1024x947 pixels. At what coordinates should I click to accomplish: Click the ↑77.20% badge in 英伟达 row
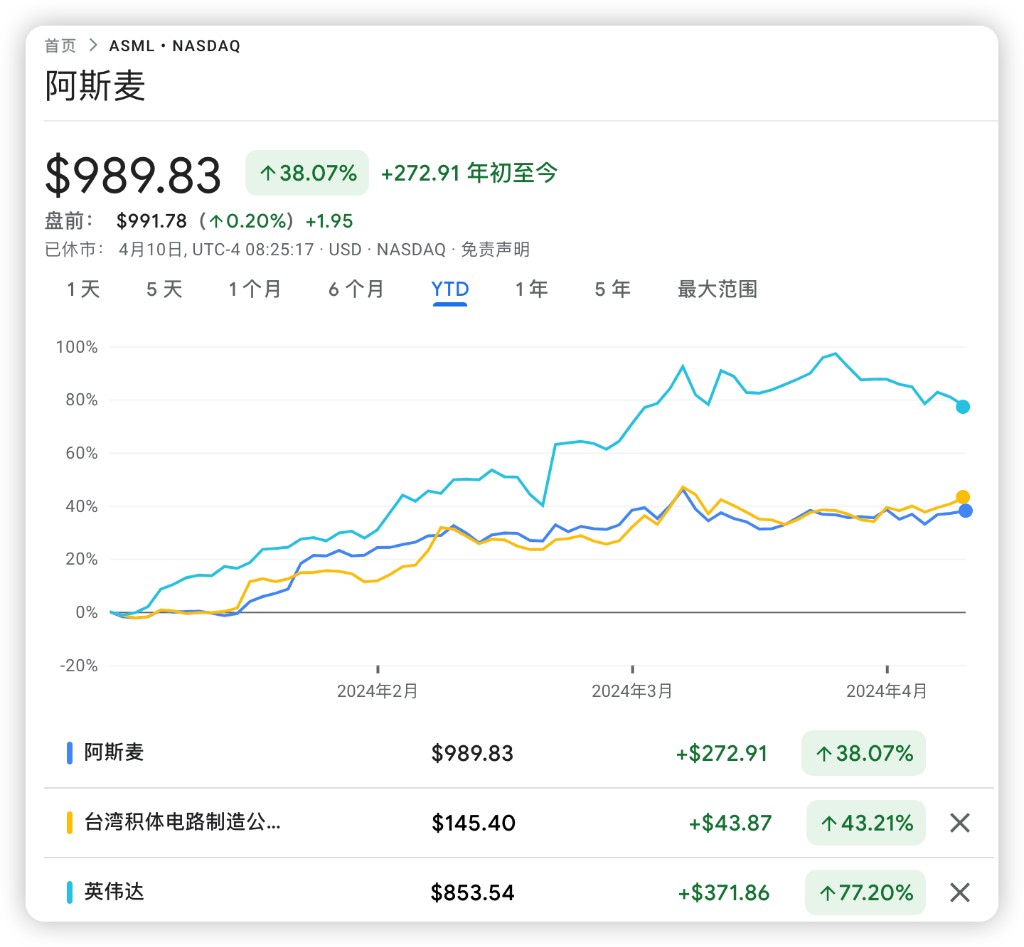(865, 892)
